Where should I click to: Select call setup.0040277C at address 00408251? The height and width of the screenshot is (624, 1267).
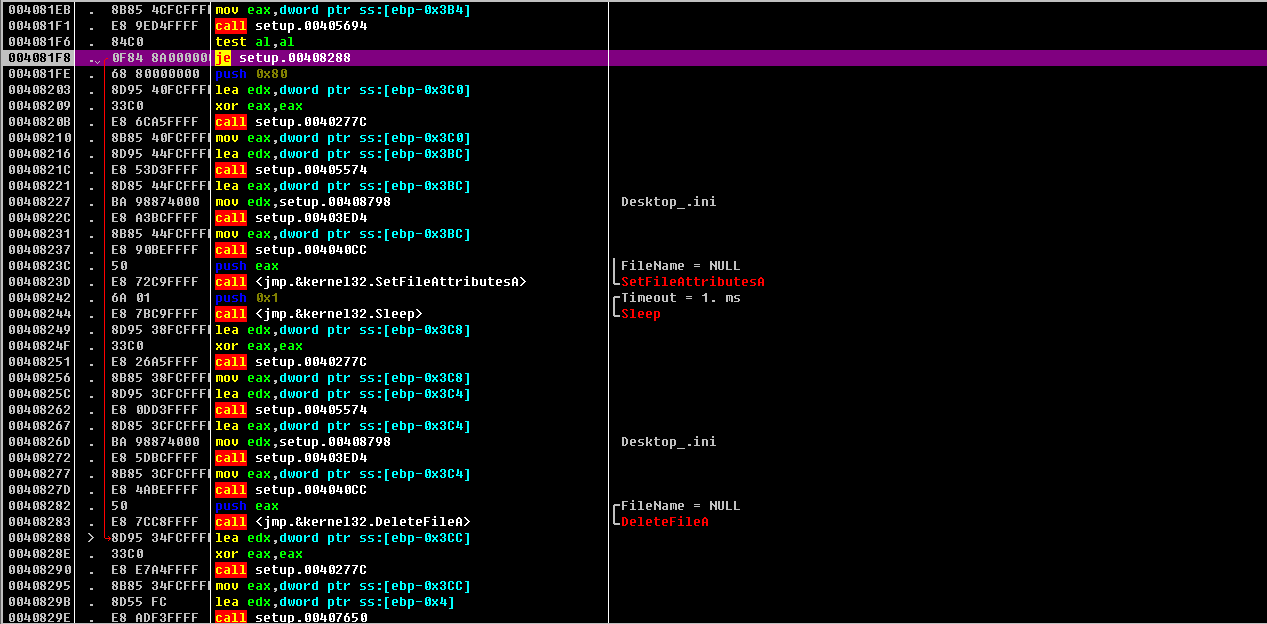point(291,362)
